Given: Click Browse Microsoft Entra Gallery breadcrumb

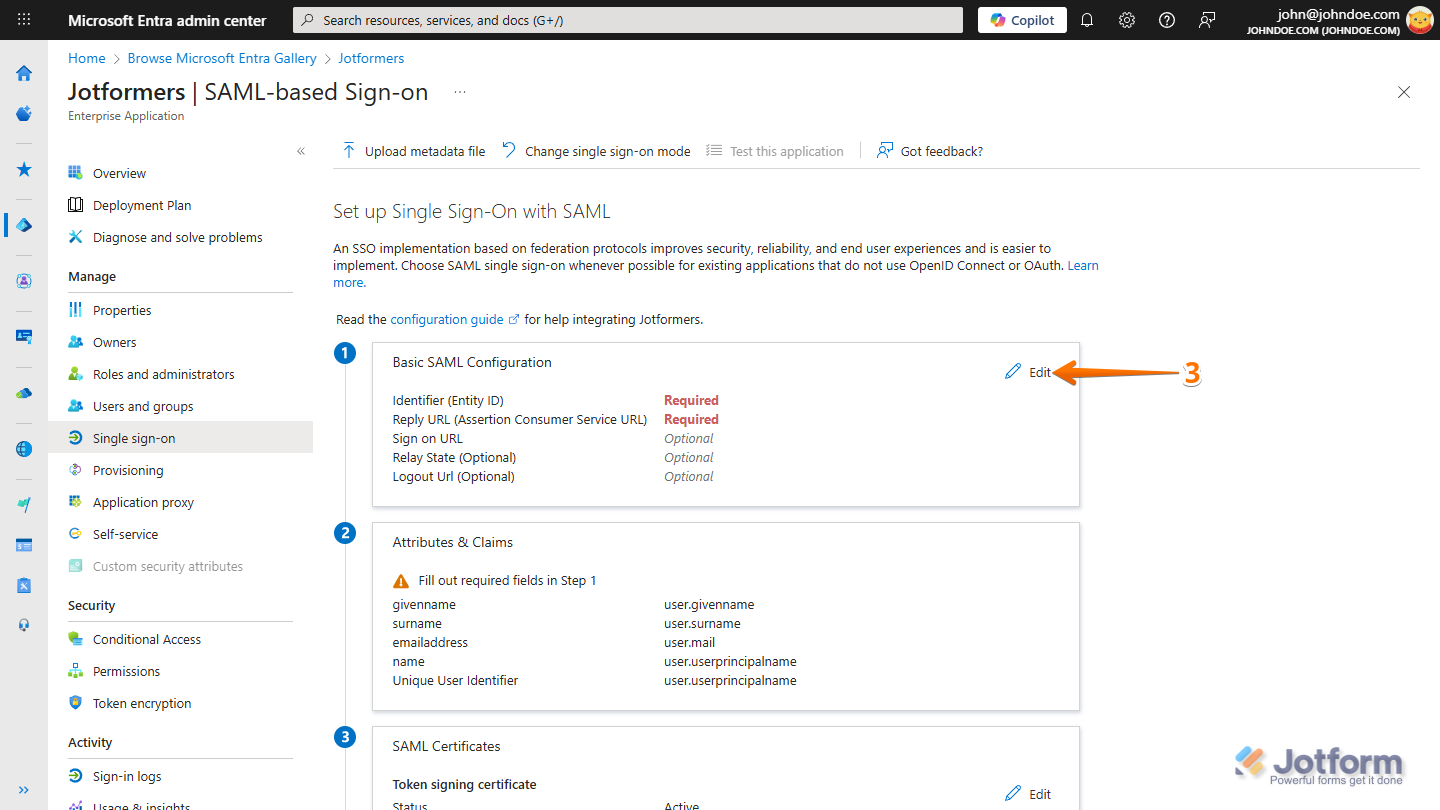Looking at the screenshot, I should [x=222, y=58].
